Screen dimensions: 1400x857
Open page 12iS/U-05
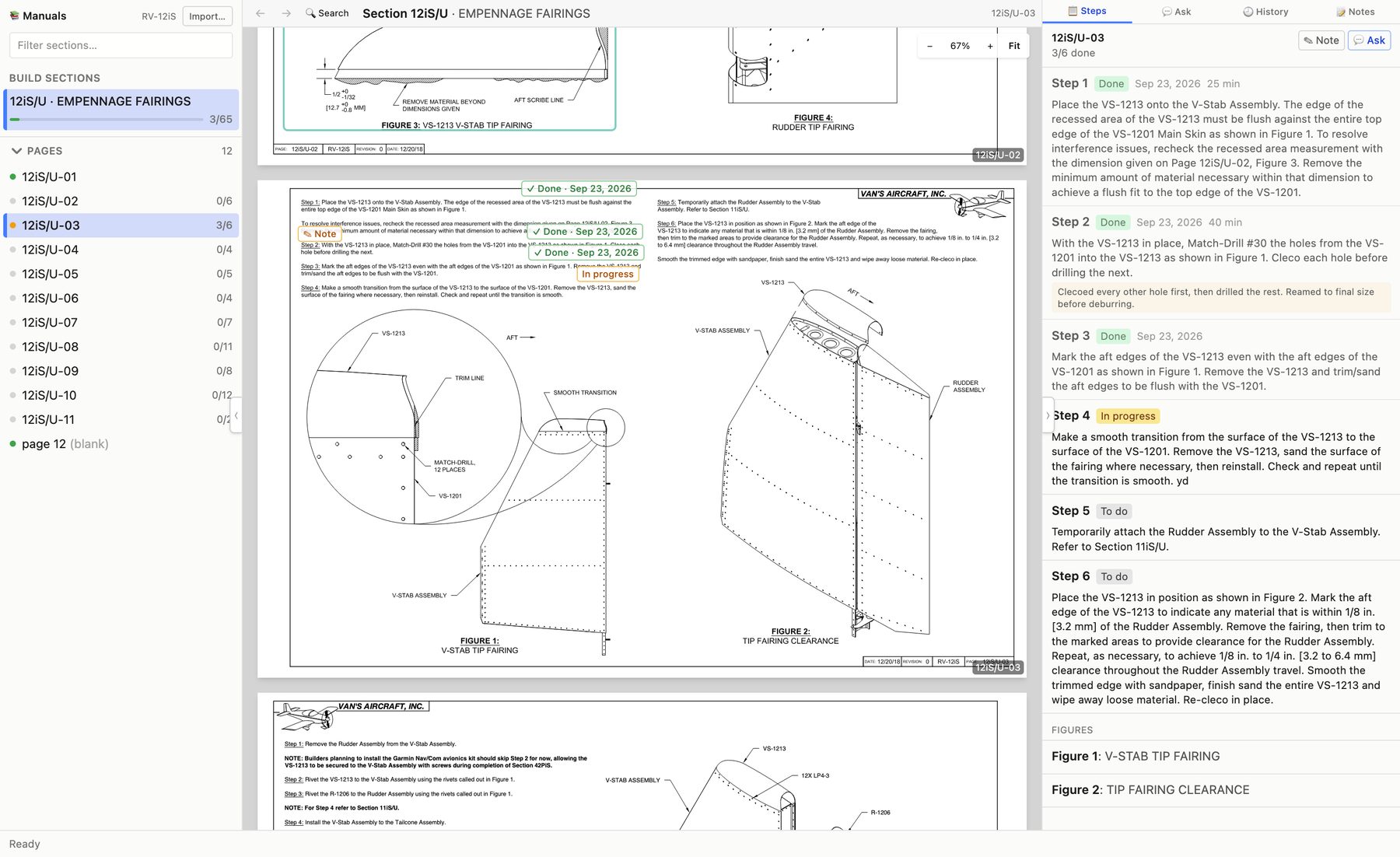[x=121, y=274]
